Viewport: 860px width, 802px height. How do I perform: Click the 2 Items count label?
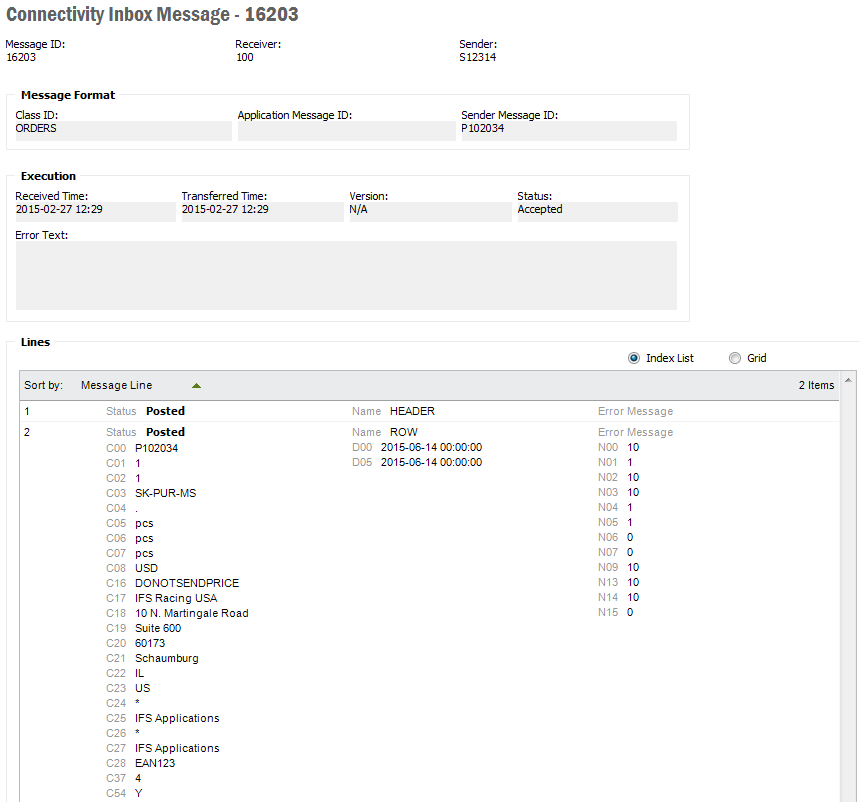[815, 385]
